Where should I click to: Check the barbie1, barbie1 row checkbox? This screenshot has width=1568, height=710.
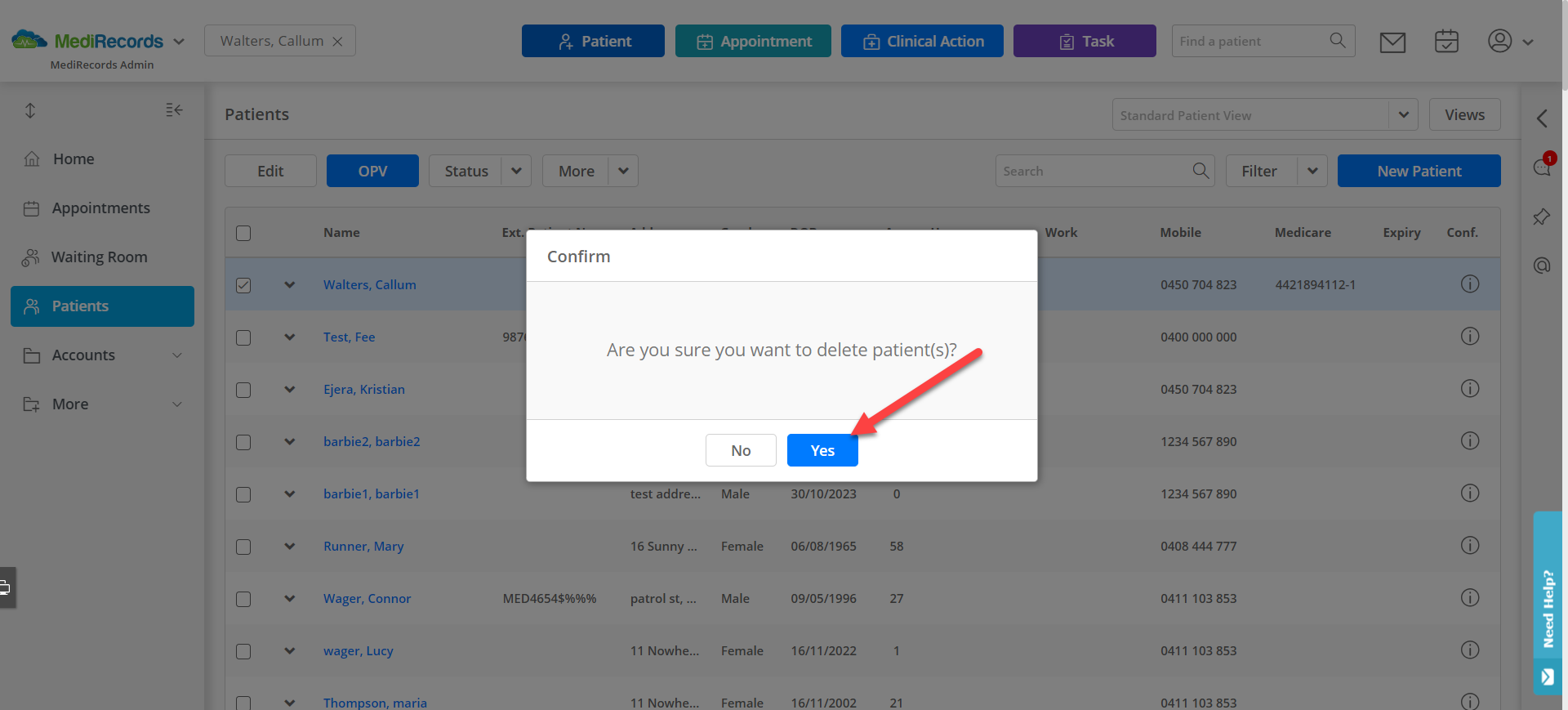[243, 494]
